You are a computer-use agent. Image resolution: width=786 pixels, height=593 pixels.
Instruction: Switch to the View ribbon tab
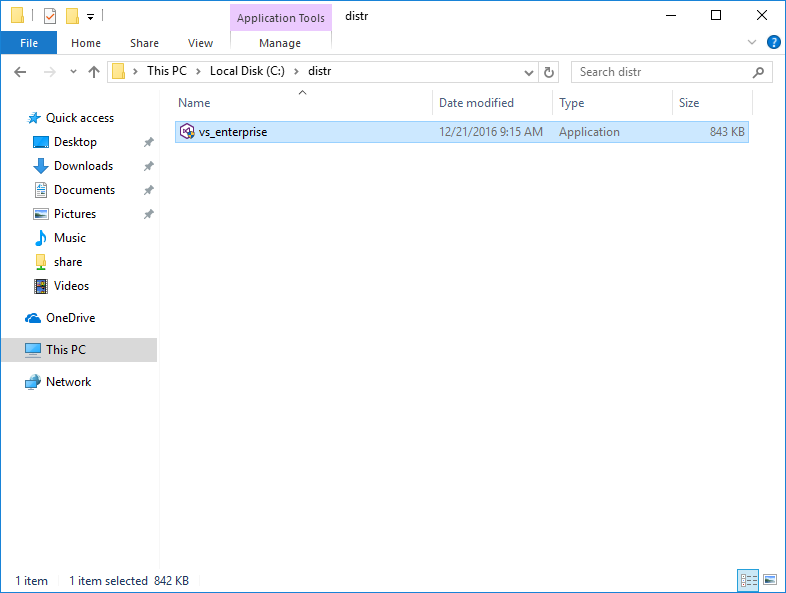pos(200,43)
